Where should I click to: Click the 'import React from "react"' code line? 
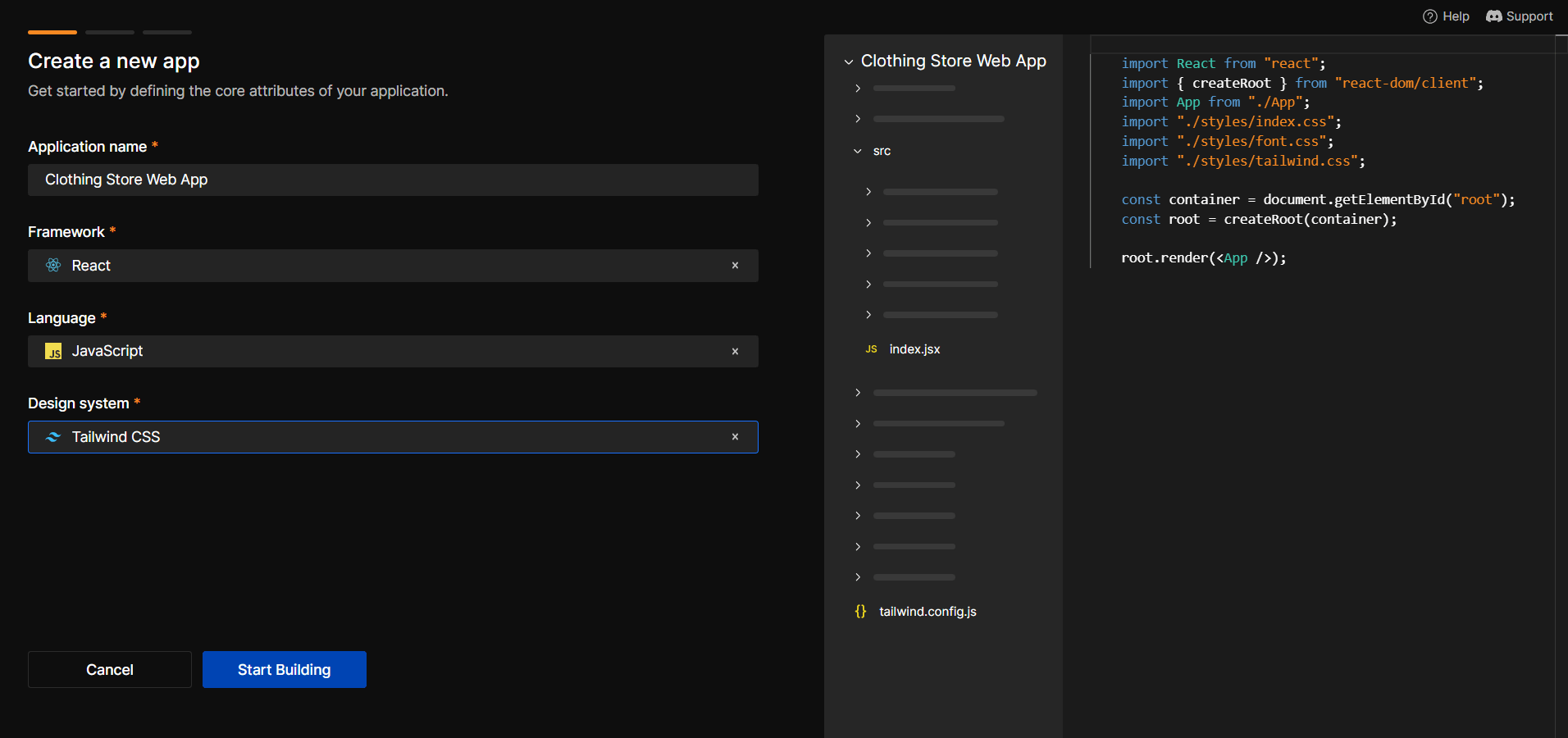coord(1223,64)
